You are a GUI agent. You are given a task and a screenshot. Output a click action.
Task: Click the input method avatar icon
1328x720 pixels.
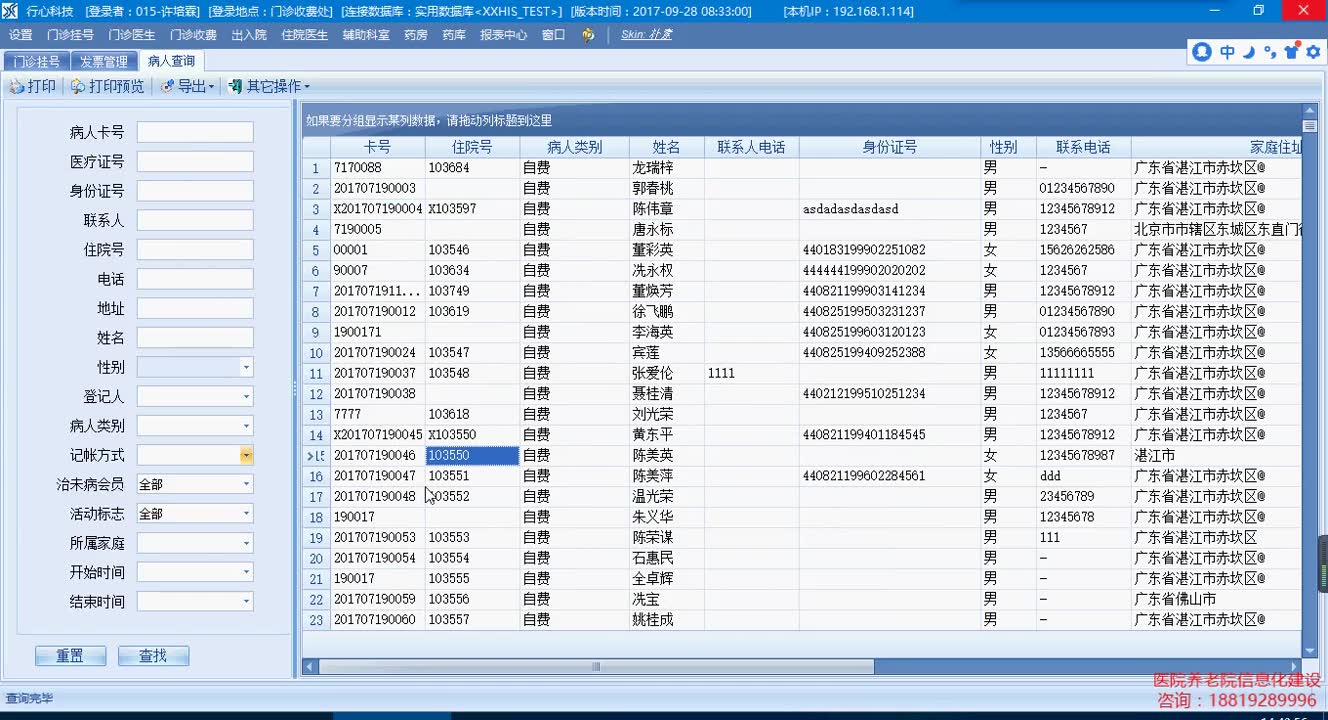coord(1202,52)
